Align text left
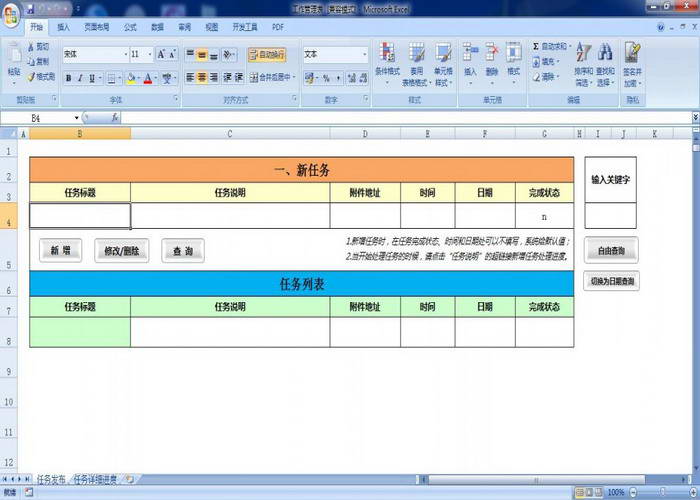Image resolution: width=700 pixels, height=500 pixels. [190, 78]
